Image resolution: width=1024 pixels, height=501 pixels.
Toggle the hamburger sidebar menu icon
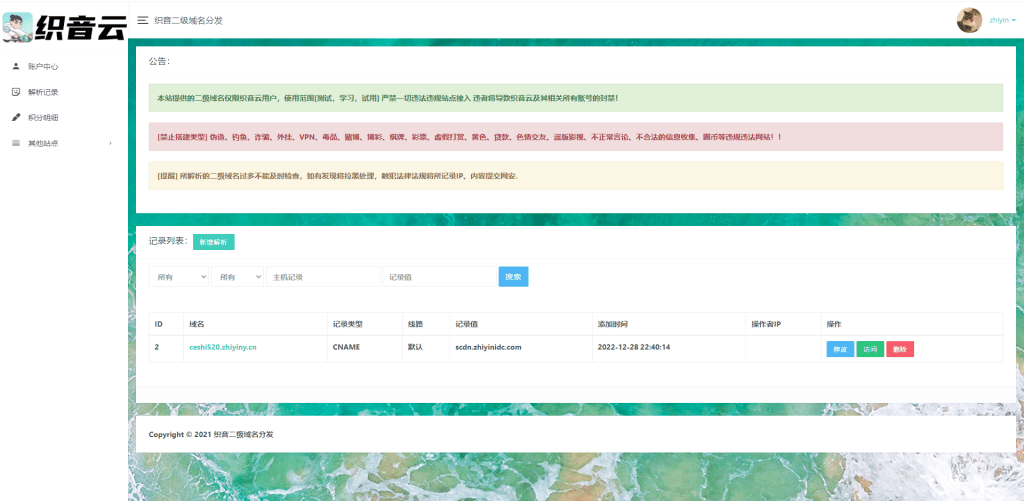coord(143,20)
